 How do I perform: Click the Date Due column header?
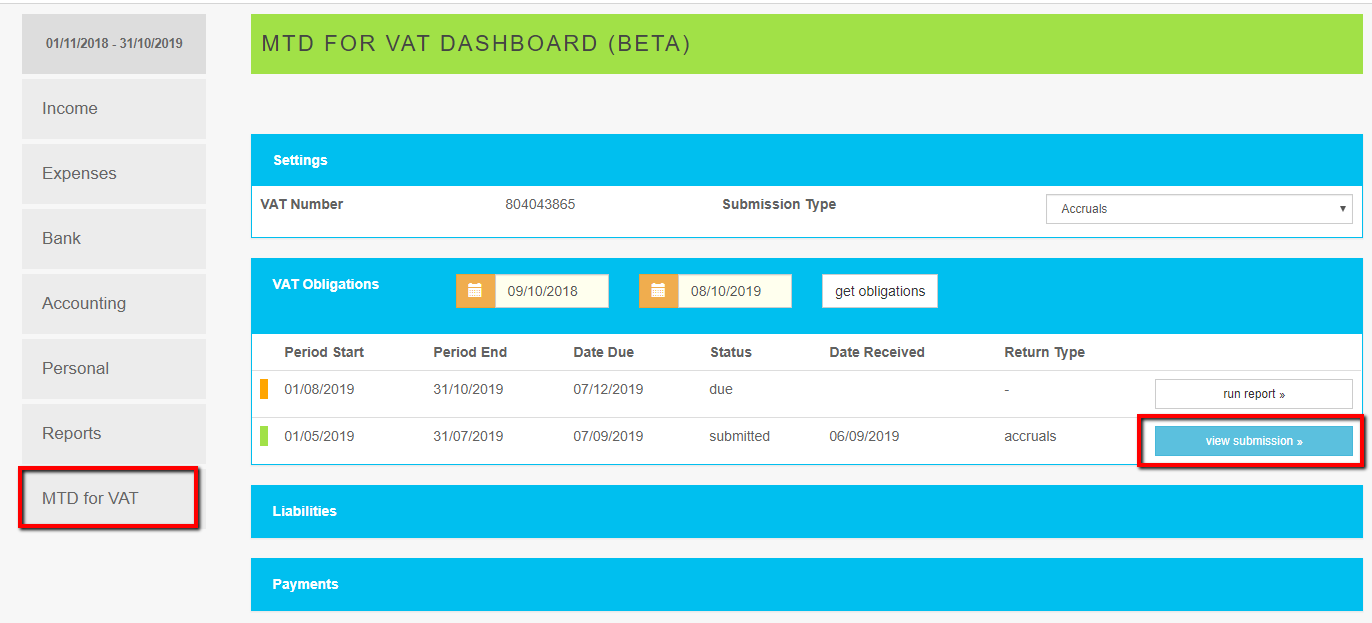coord(603,352)
